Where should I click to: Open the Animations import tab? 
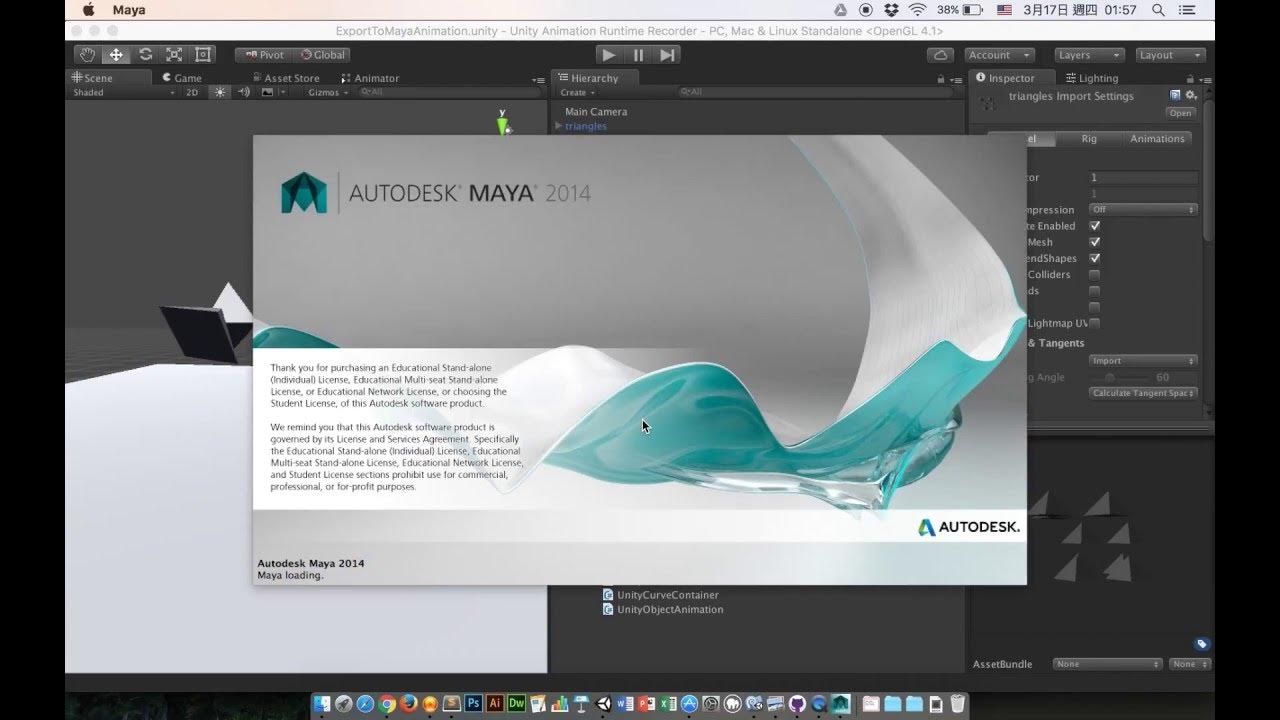pos(1157,139)
